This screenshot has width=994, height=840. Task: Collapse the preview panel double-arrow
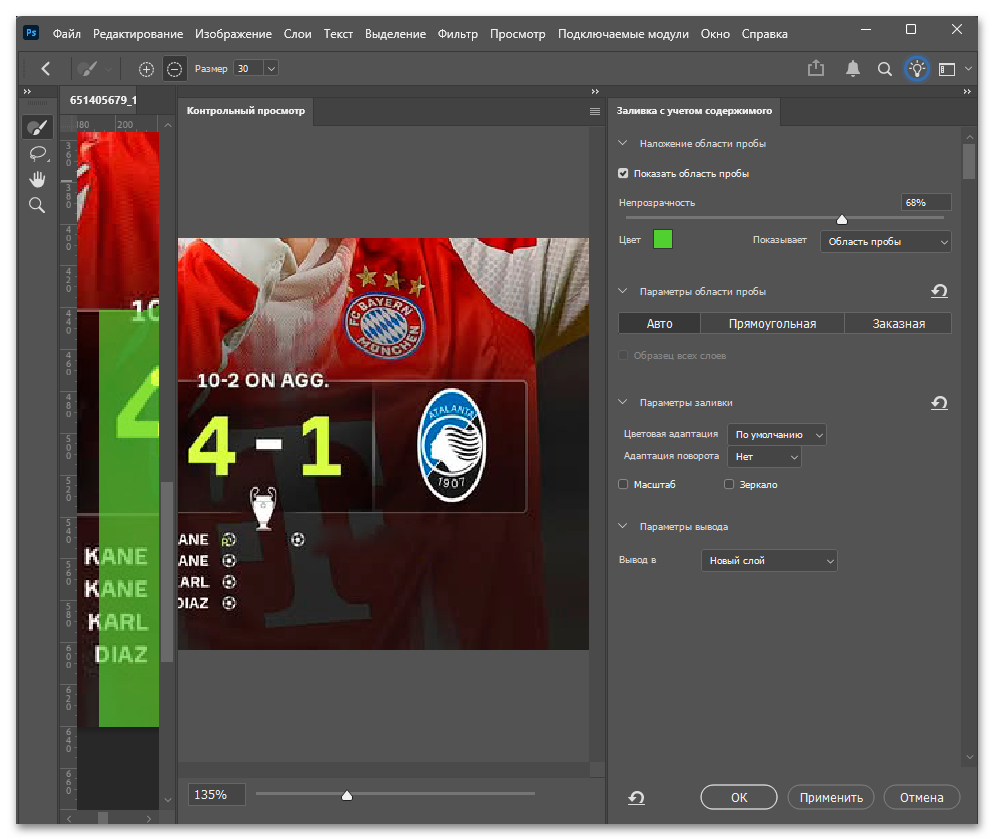[595, 91]
